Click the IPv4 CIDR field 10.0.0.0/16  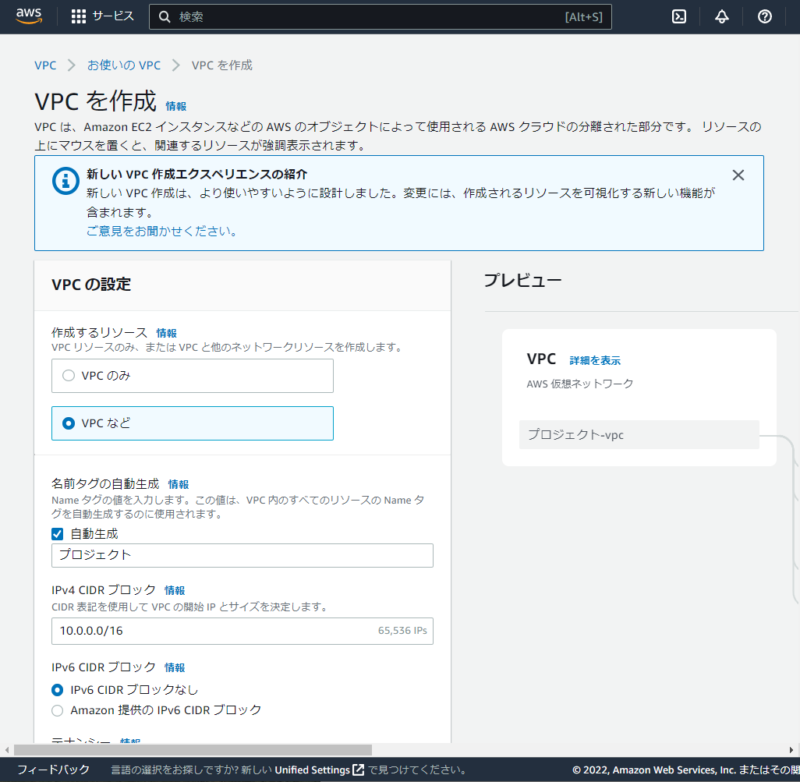tap(242, 630)
